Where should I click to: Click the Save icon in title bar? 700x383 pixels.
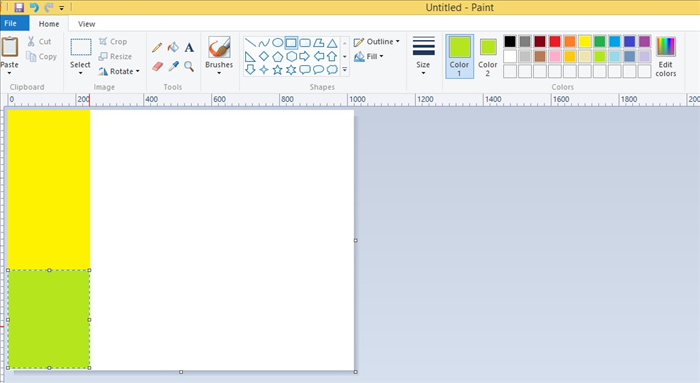[x=19, y=7]
